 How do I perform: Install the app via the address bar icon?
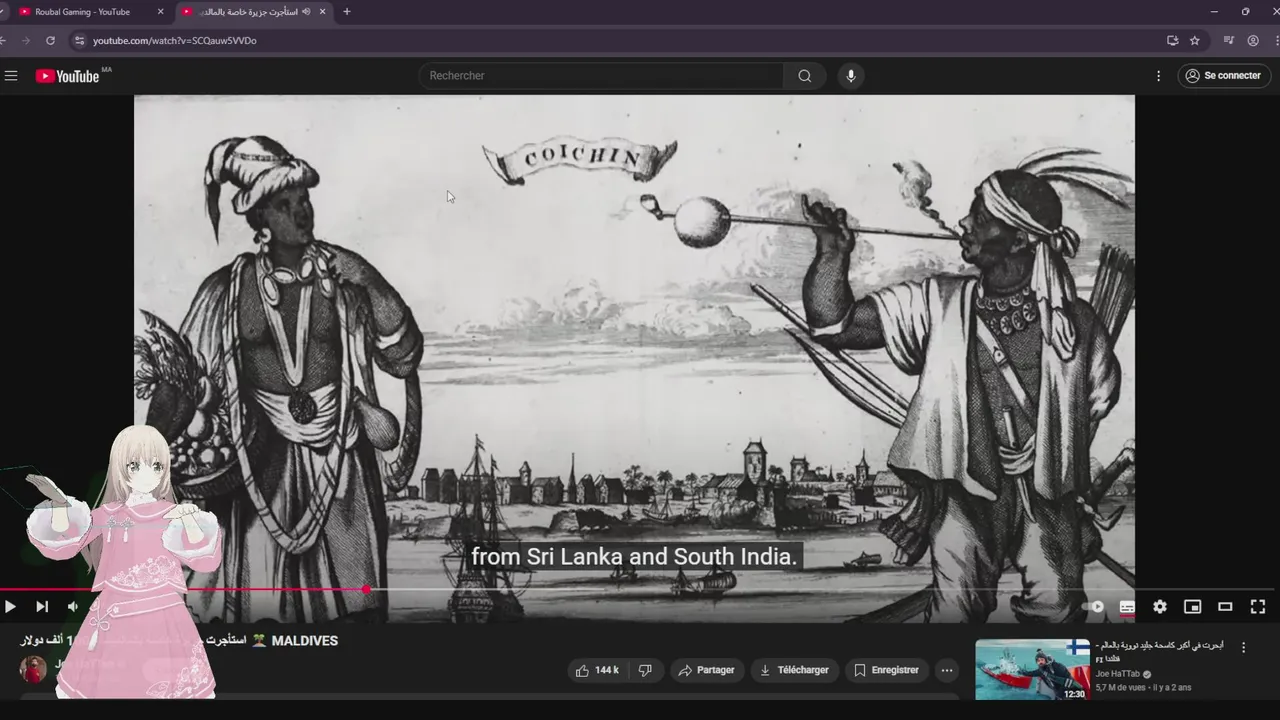click(x=1172, y=41)
